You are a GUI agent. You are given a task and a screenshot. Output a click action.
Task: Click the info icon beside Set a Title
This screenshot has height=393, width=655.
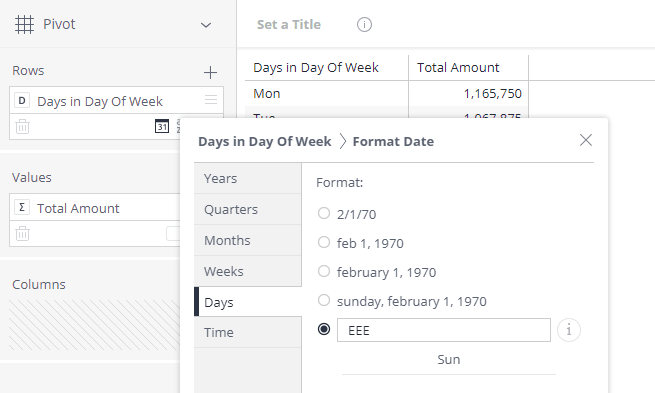coord(364,25)
